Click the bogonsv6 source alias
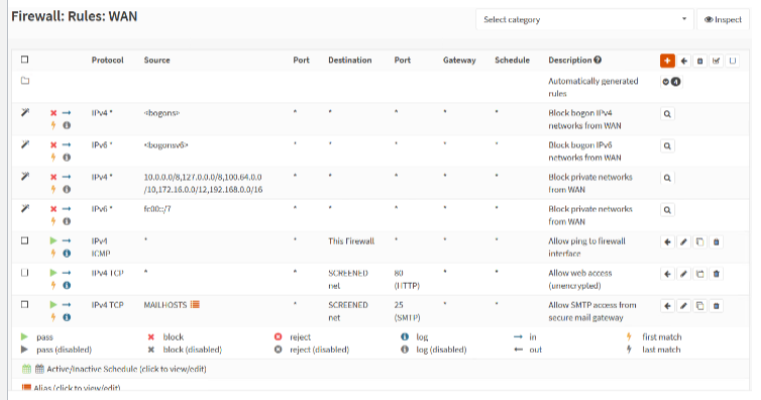761x400 pixels. (166, 145)
